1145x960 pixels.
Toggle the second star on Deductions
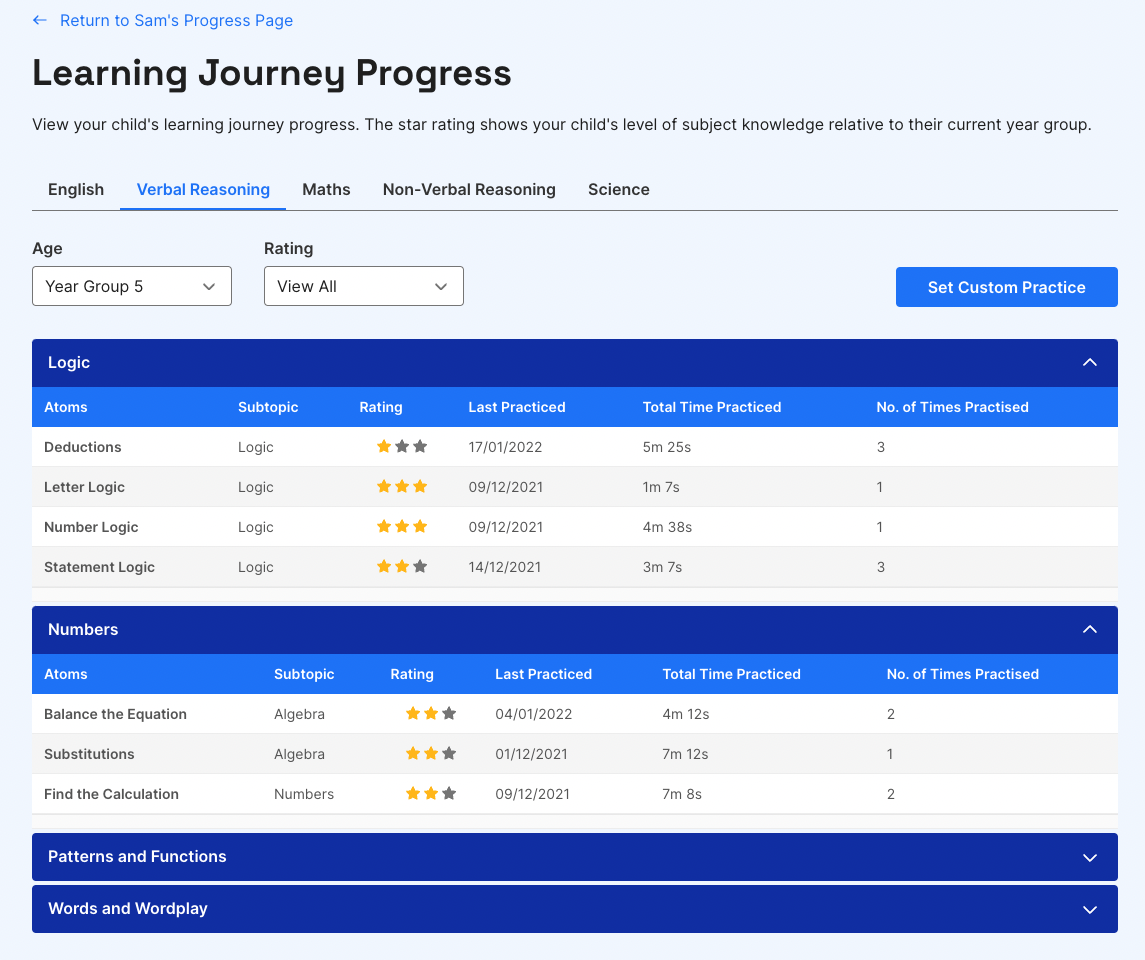[x=401, y=446]
